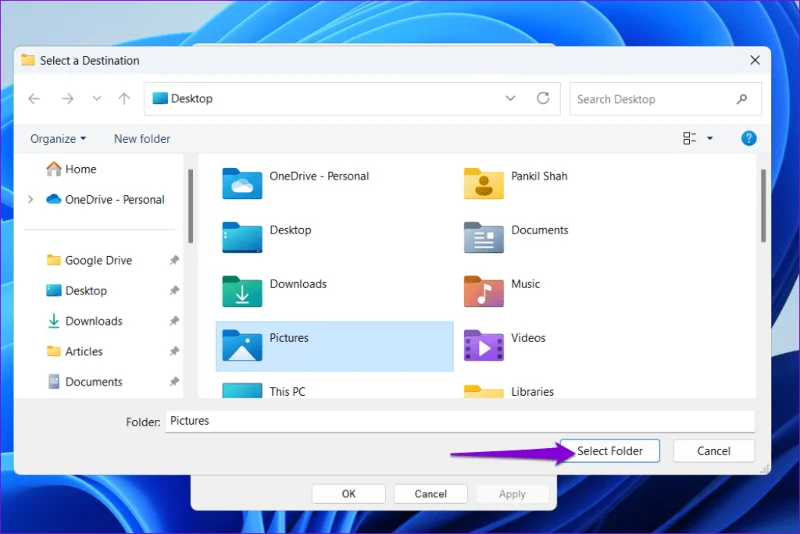Screen dimensions: 800x534
Task: Click the pin icon beside sidebar Downloads
Action: [x=174, y=321]
